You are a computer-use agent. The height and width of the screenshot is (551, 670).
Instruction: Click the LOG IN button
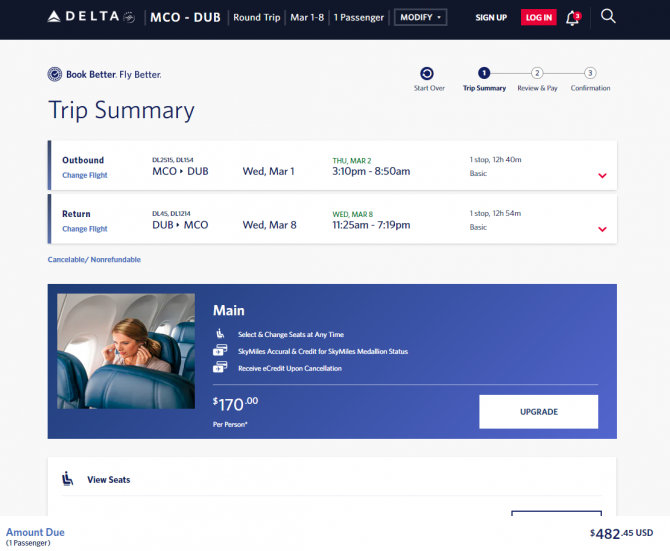tap(538, 18)
